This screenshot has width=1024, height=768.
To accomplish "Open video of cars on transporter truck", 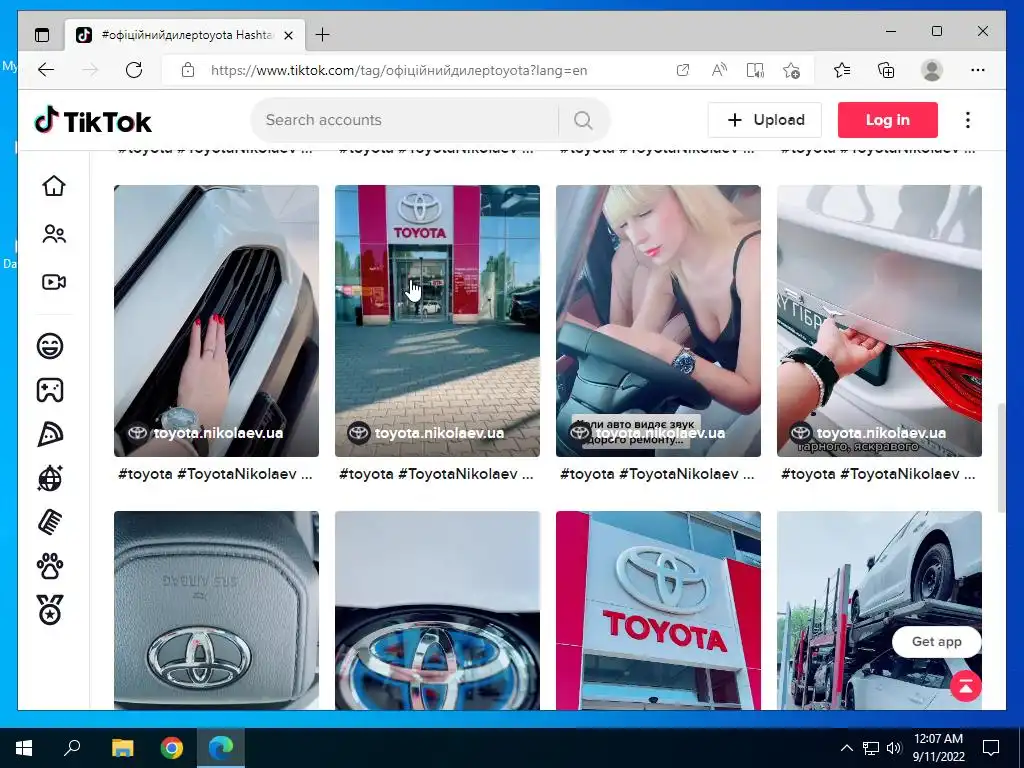I will coord(879,610).
